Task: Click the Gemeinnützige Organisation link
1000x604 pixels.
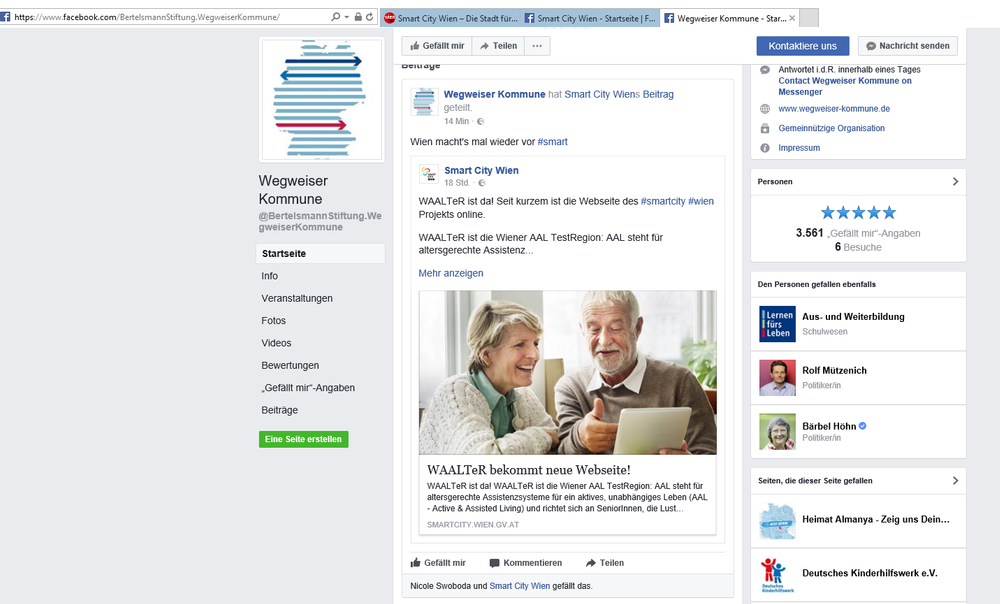Action: point(832,128)
